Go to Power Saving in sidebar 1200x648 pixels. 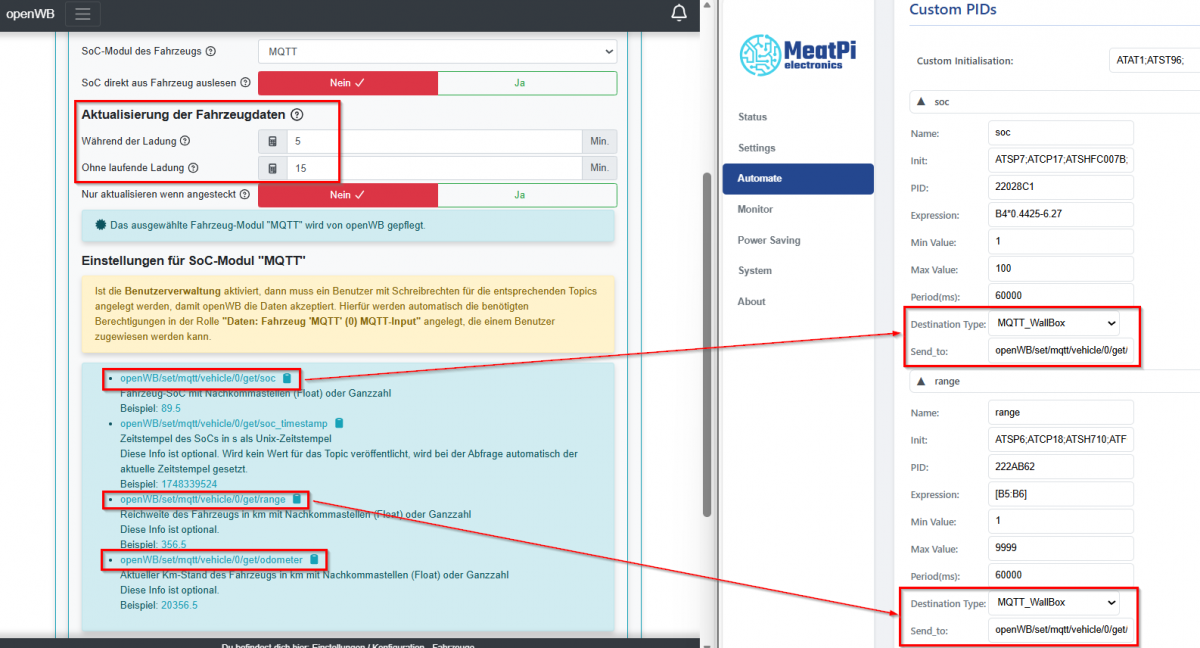pos(769,240)
